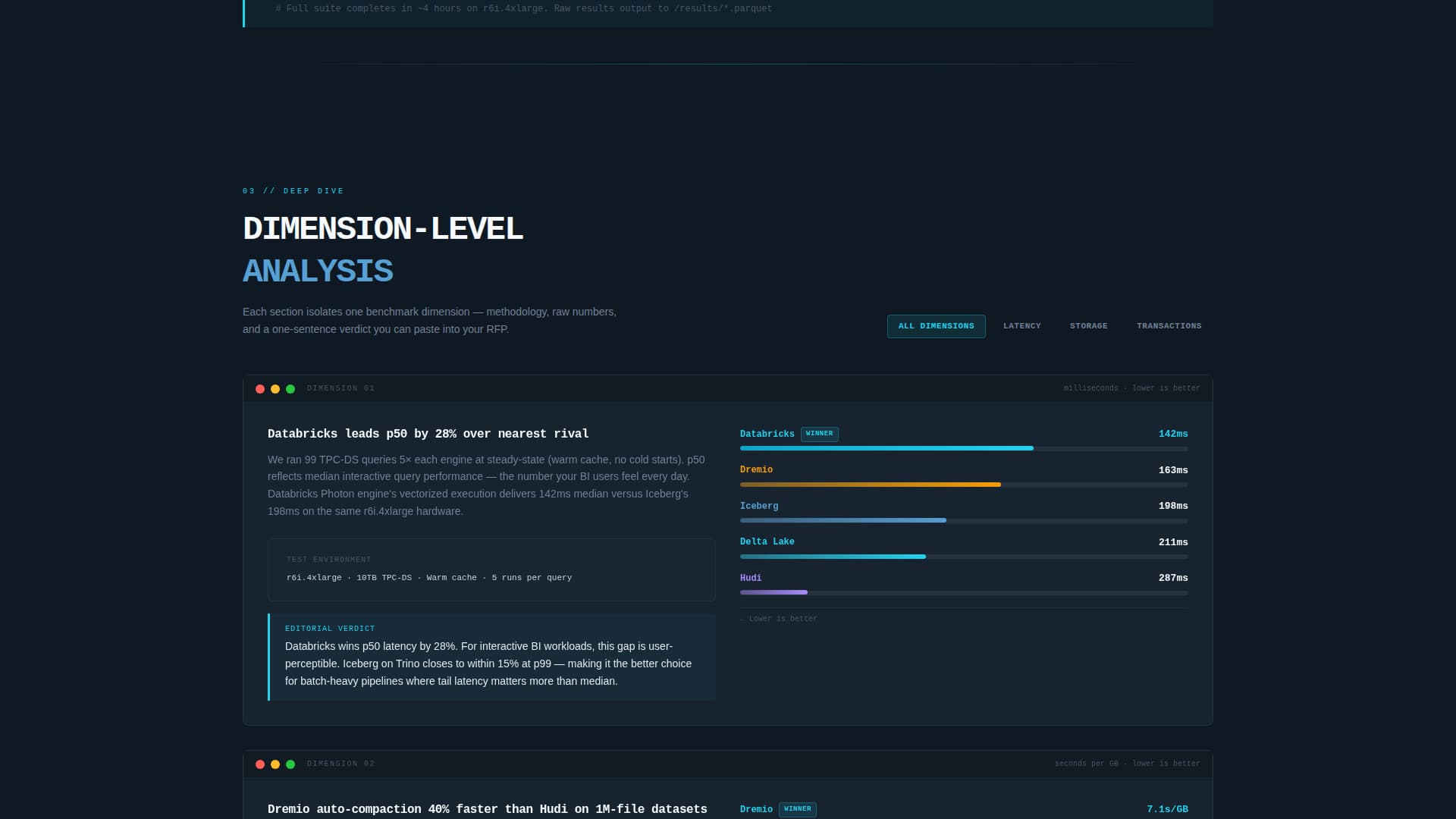Click red dot in Dimension 02 header

pyautogui.click(x=260, y=764)
